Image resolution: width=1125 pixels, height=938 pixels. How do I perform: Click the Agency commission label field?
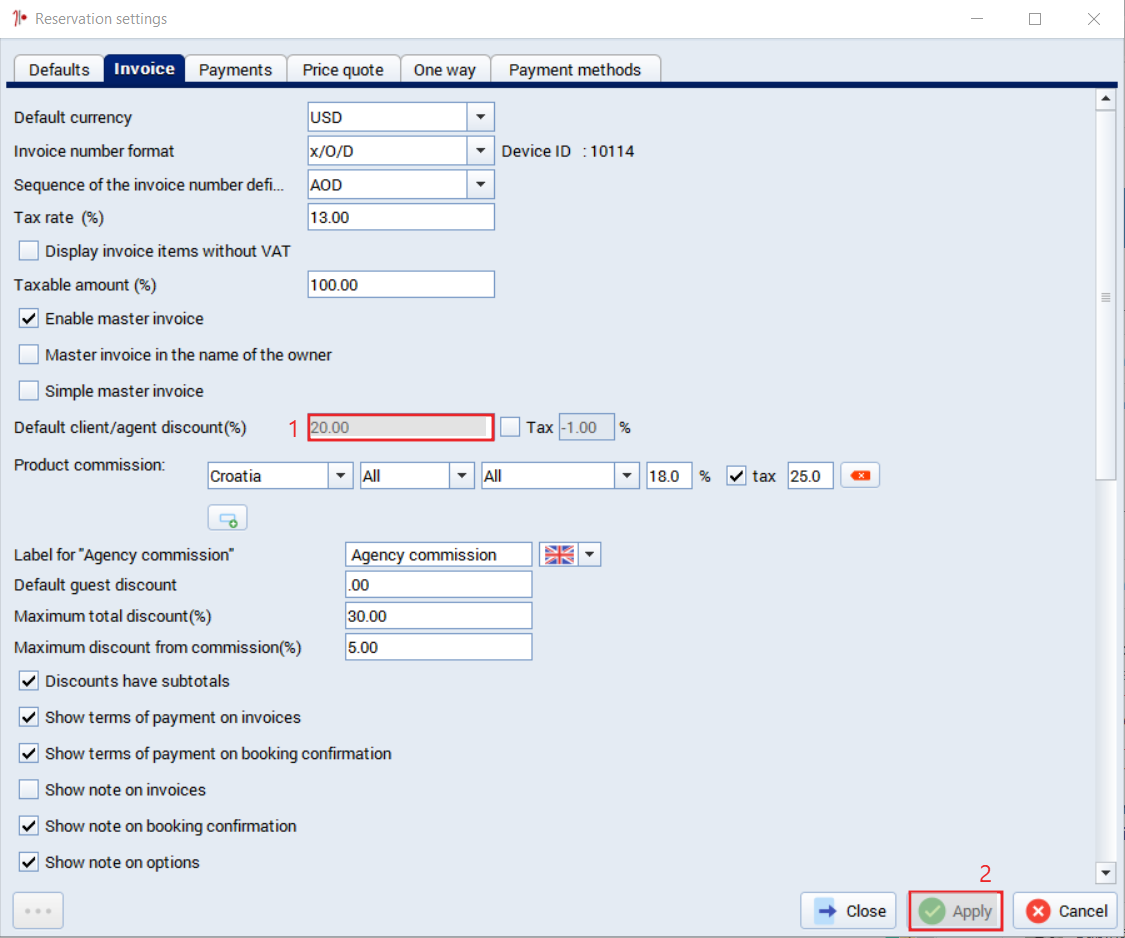click(438, 555)
